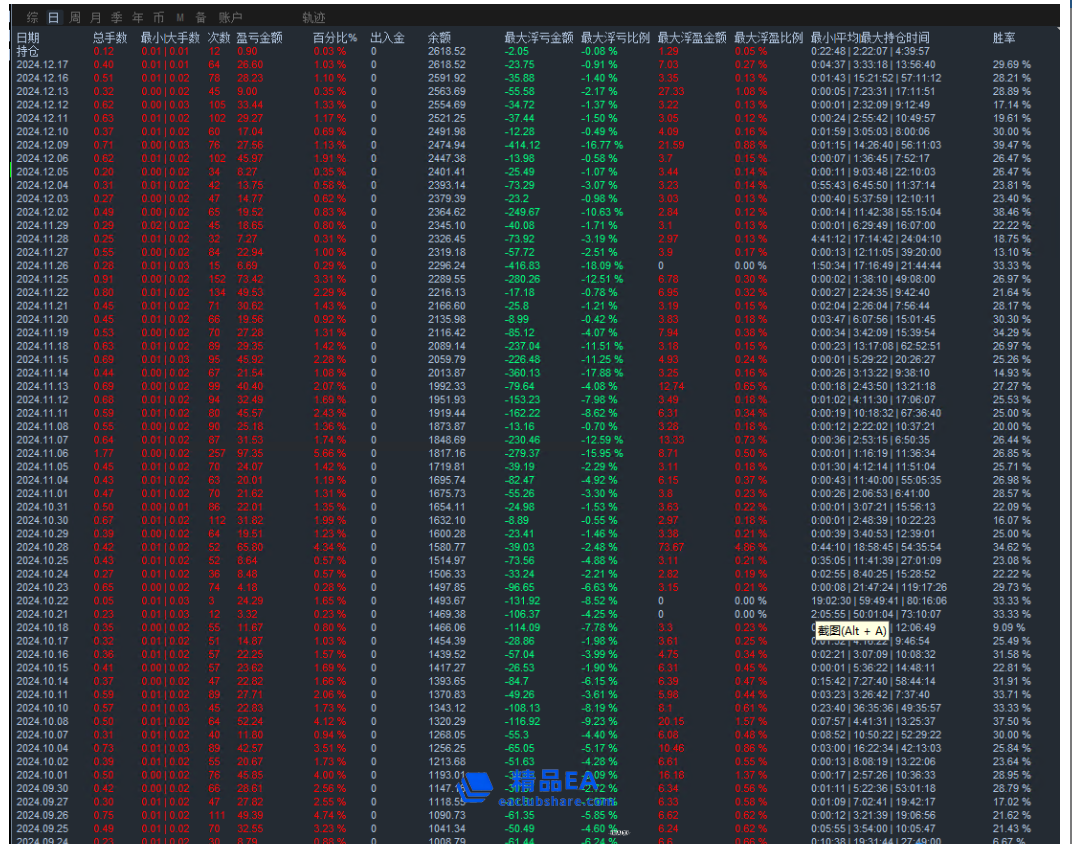The height and width of the screenshot is (844, 1072).
Task: Sort by the 余额 column header
Action: [x=439, y=38]
